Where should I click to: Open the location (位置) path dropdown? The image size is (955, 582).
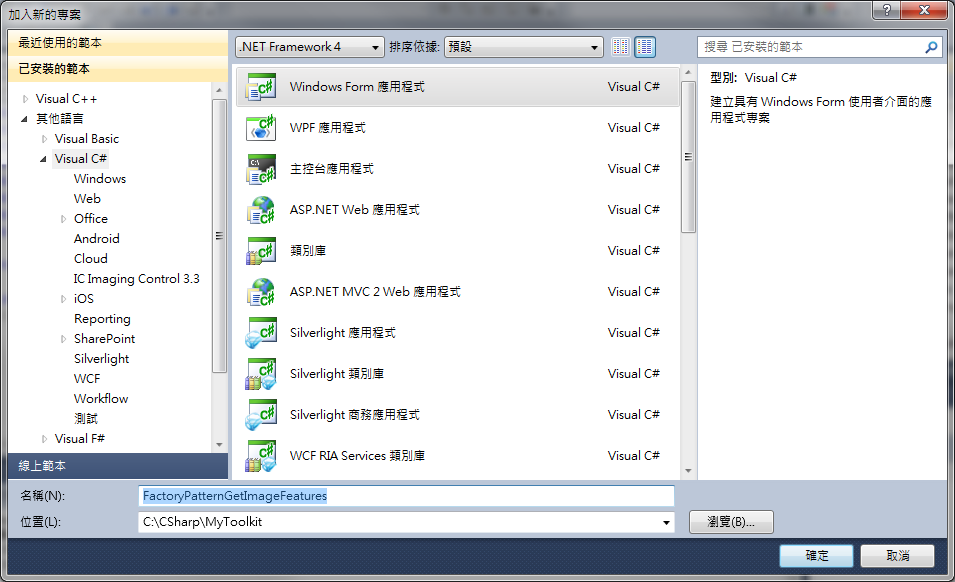pyautogui.click(x=666, y=522)
